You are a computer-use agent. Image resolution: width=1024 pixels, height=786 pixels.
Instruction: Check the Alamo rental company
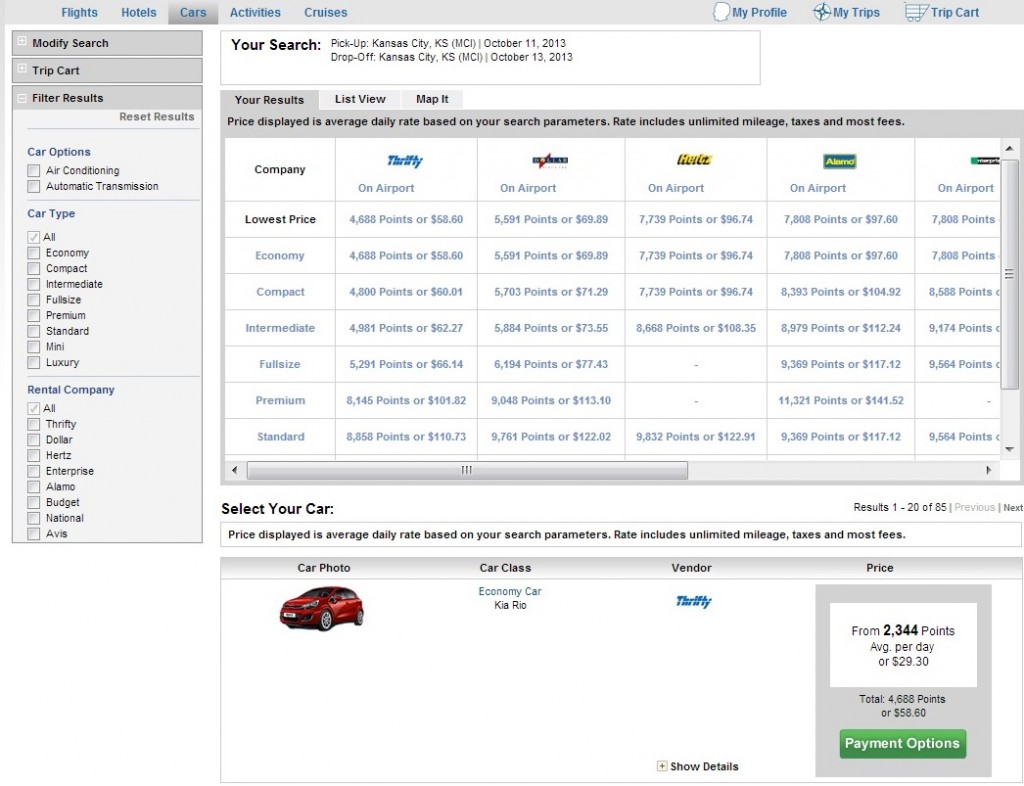33,486
